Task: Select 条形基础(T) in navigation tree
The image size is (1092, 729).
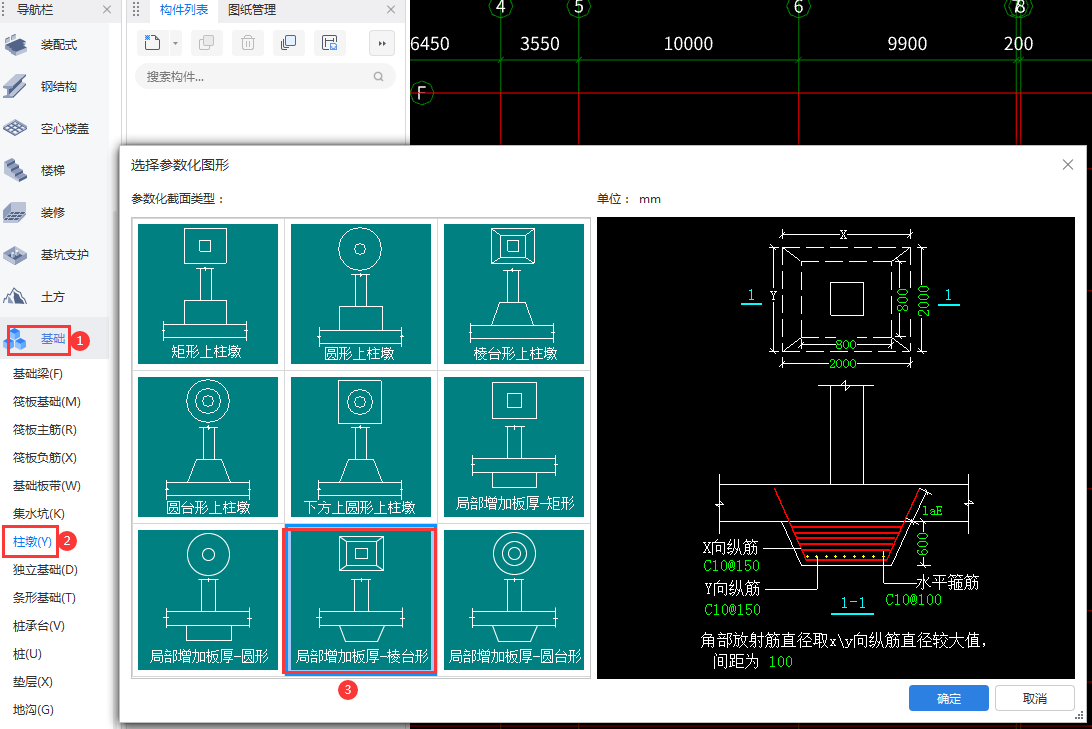Action: pyautogui.click(x=44, y=597)
